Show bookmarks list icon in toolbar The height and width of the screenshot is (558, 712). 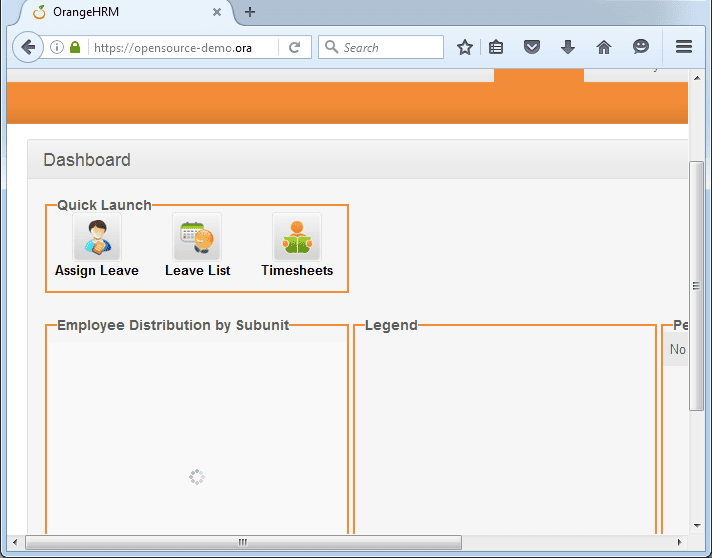(x=496, y=47)
